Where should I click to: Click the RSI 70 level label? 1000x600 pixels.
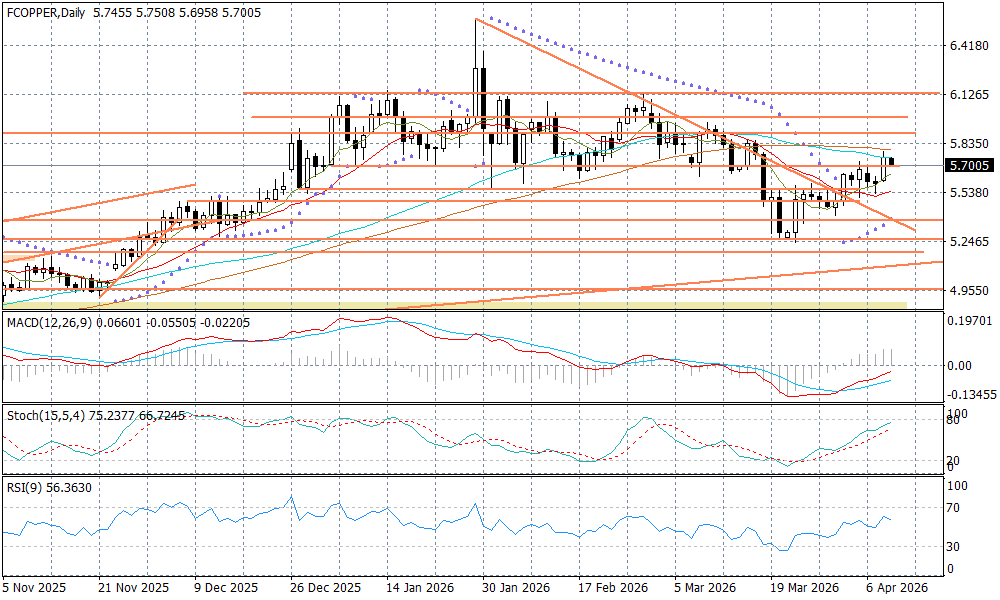pyautogui.click(x=955, y=508)
